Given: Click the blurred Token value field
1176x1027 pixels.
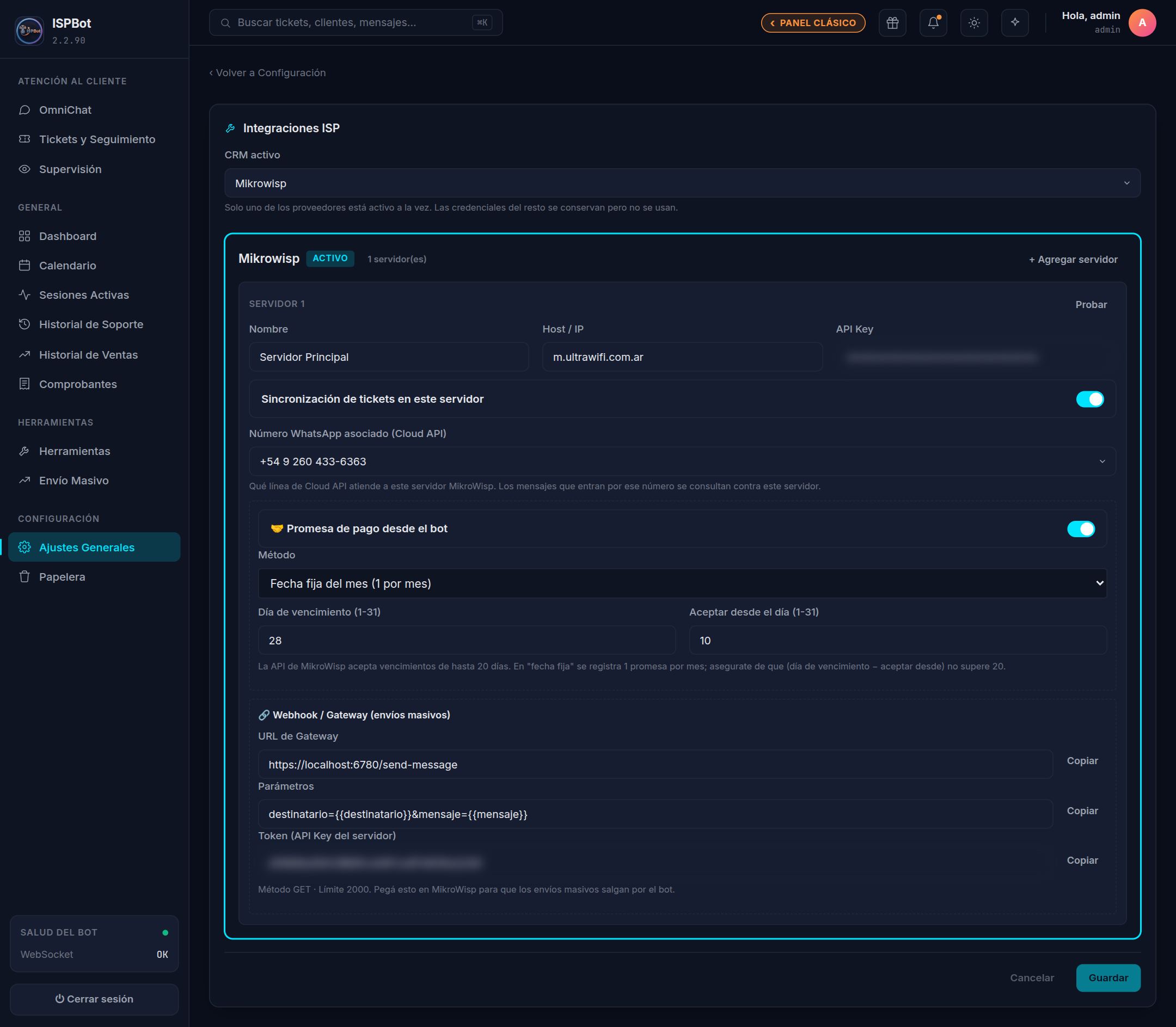Looking at the screenshot, I should [x=655, y=864].
